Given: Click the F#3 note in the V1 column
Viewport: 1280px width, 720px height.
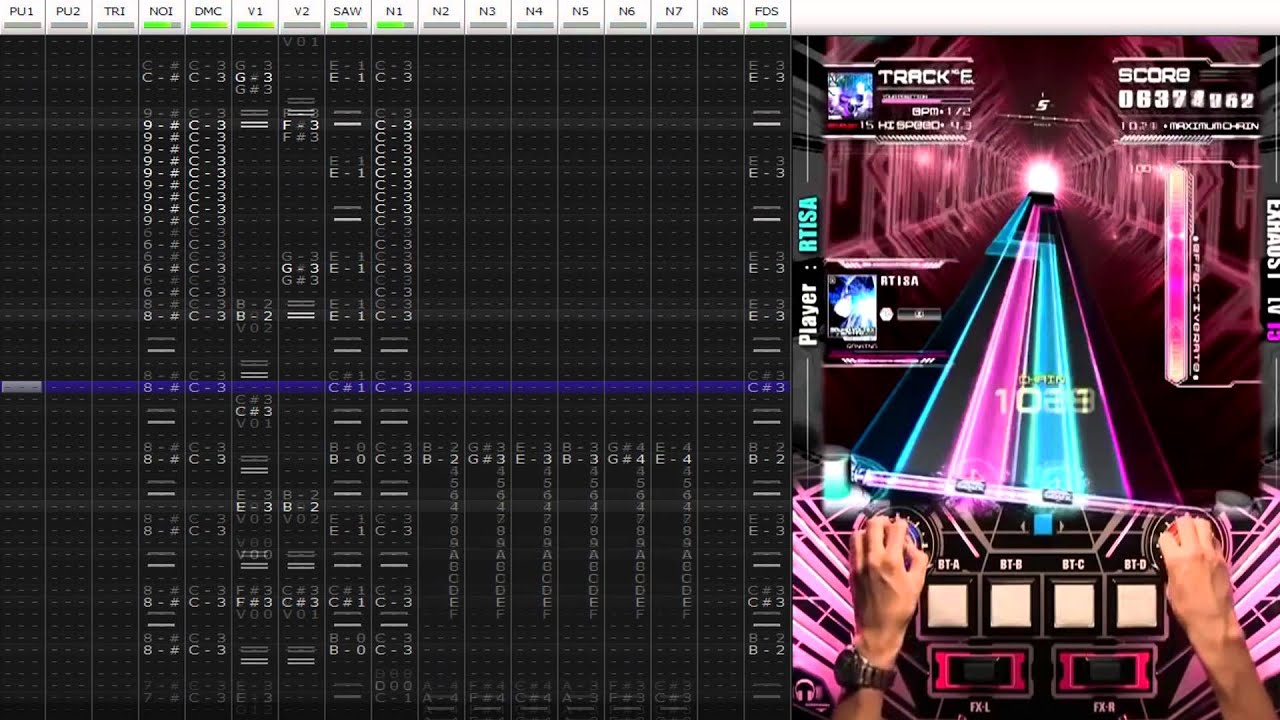Looking at the screenshot, I should (254, 602).
